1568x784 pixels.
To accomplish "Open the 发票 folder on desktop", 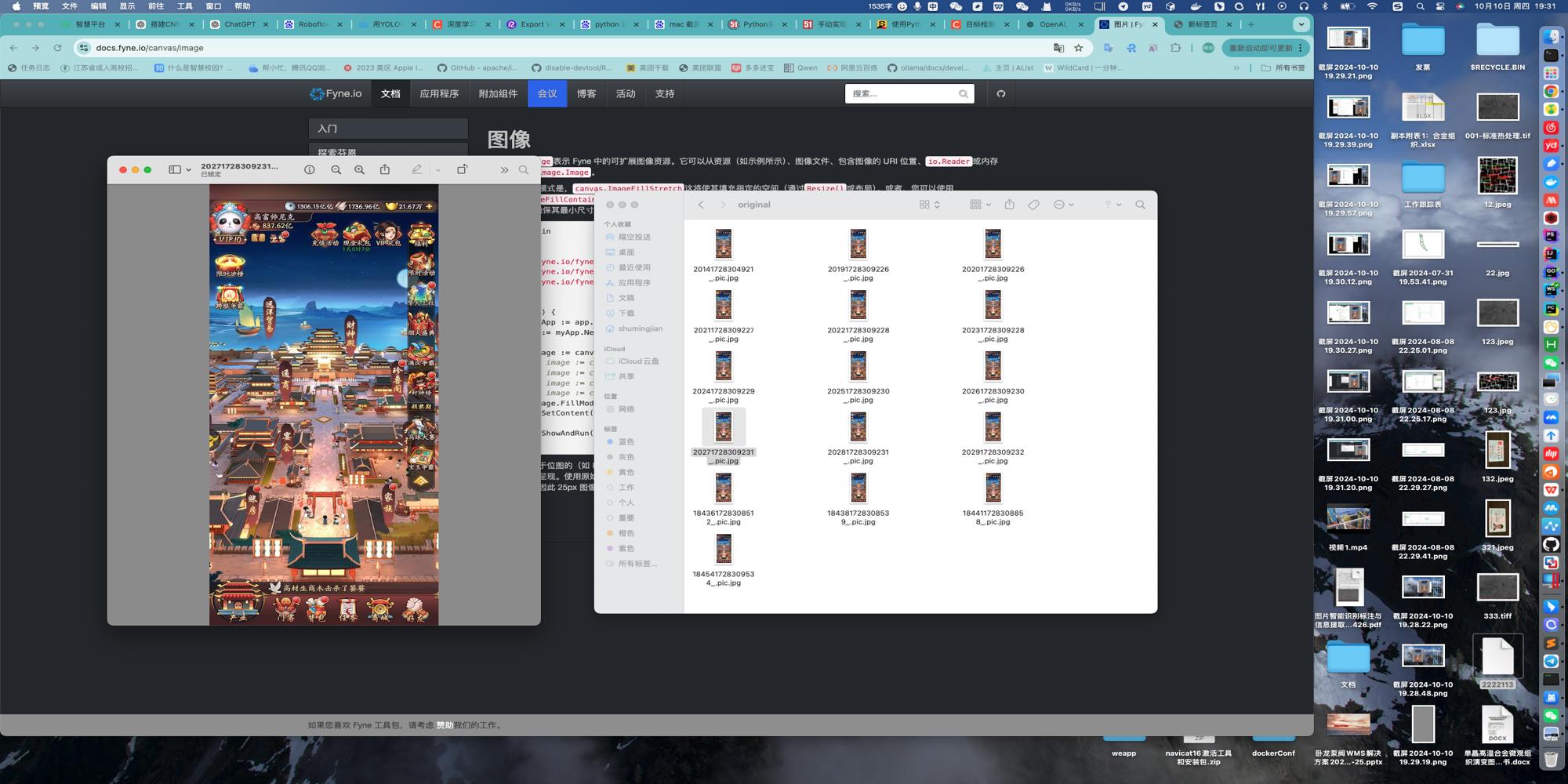I will 1423,47.
